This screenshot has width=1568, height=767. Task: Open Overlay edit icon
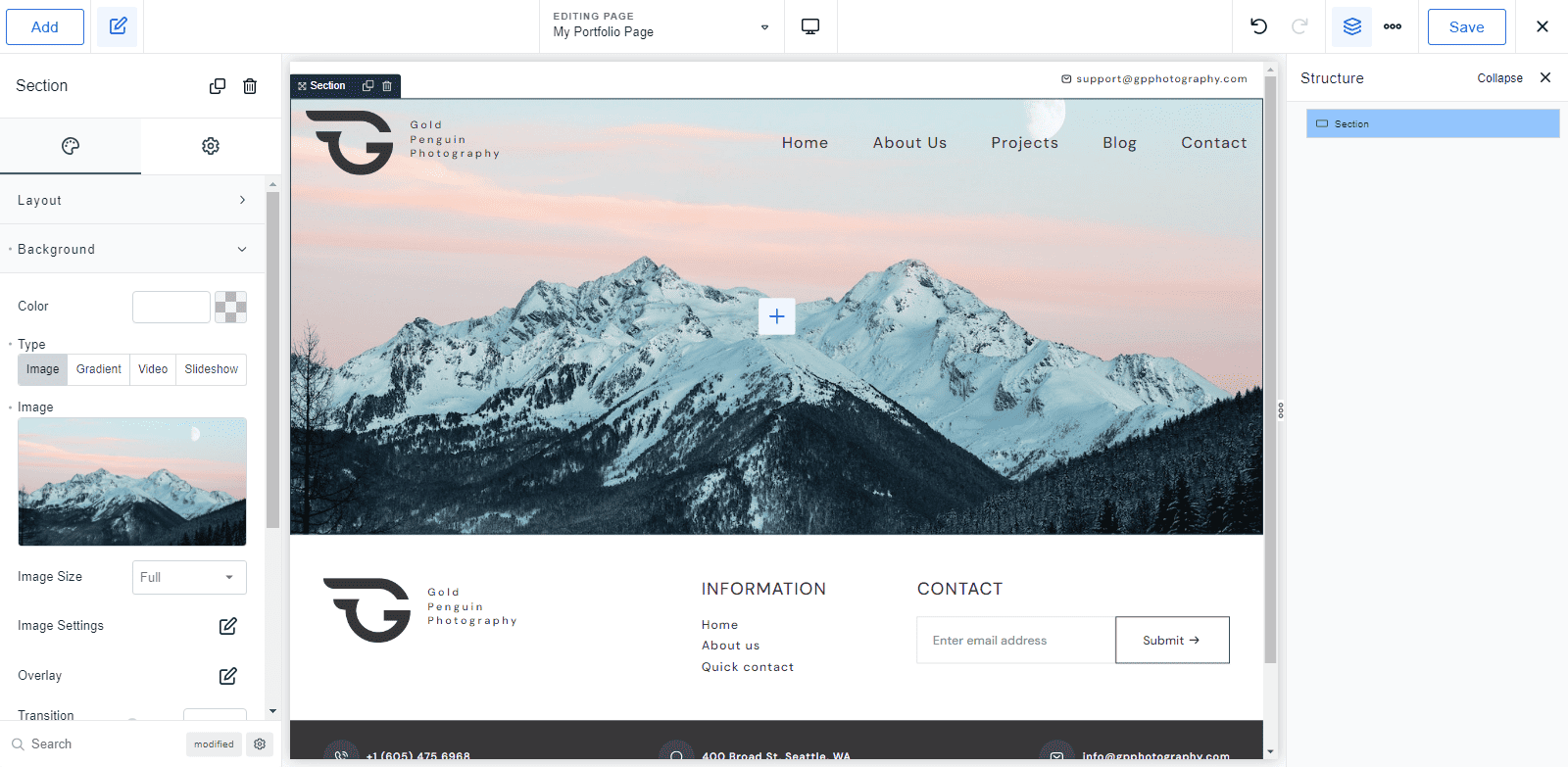pyautogui.click(x=227, y=676)
